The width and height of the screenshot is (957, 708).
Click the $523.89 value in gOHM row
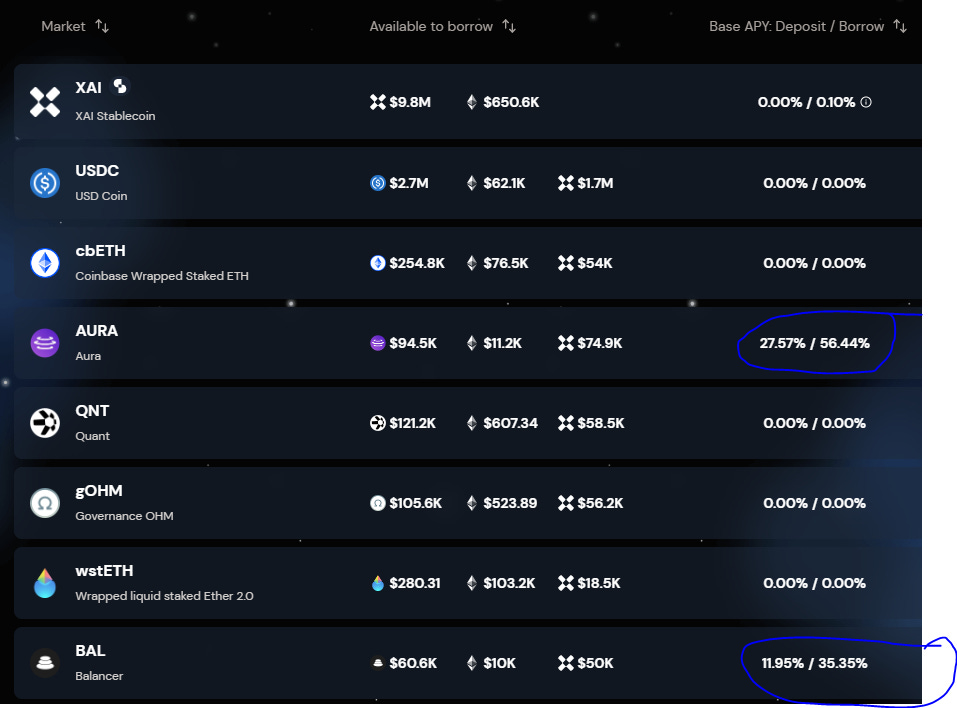pyautogui.click(x=510, y=503)
